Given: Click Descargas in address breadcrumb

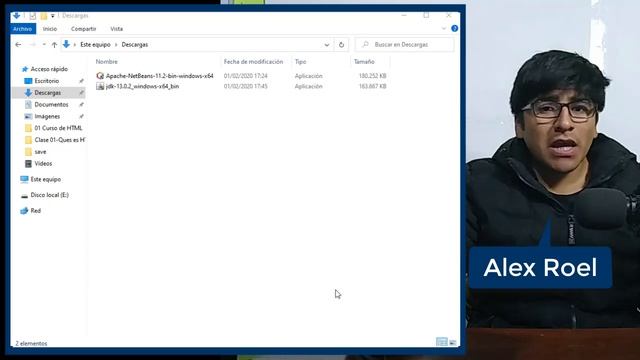Looking at the screenshot, I should tap(135, 44).
